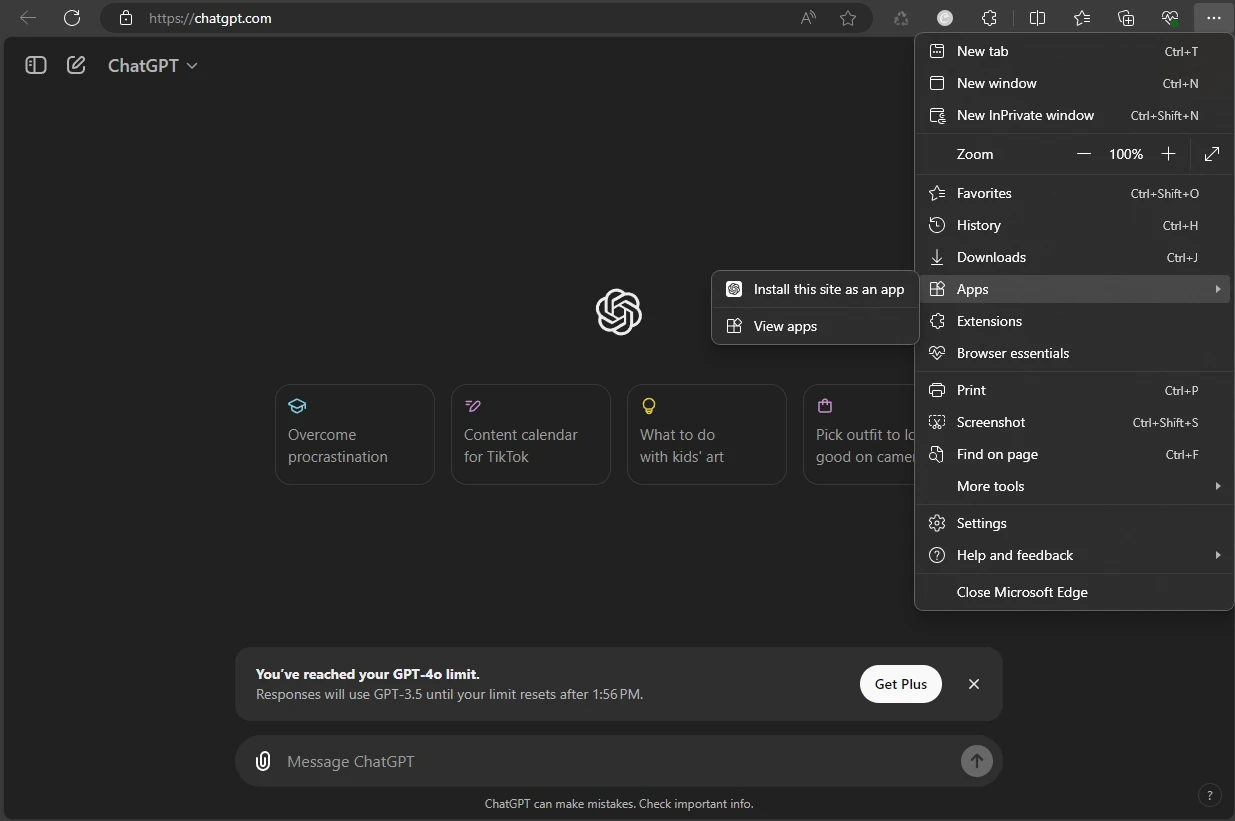Click the 100% zoom level value
This screenshot has width=1235, height=821.
point(1126,154)
